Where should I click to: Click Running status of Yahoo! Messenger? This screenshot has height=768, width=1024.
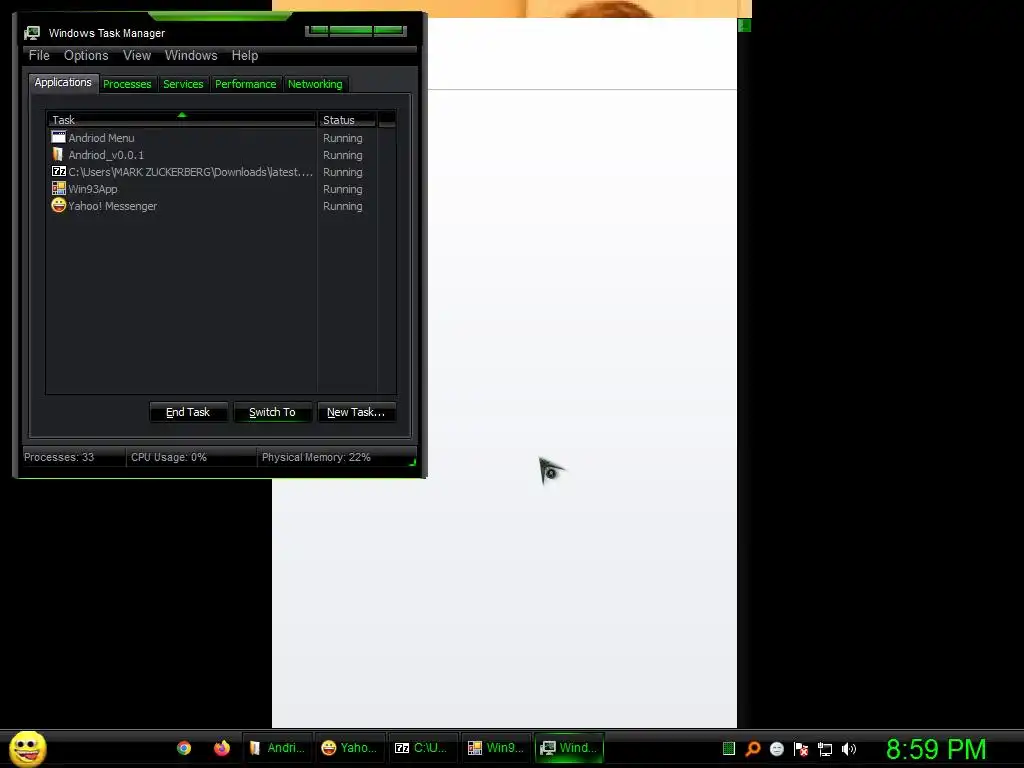click(343, 206)
